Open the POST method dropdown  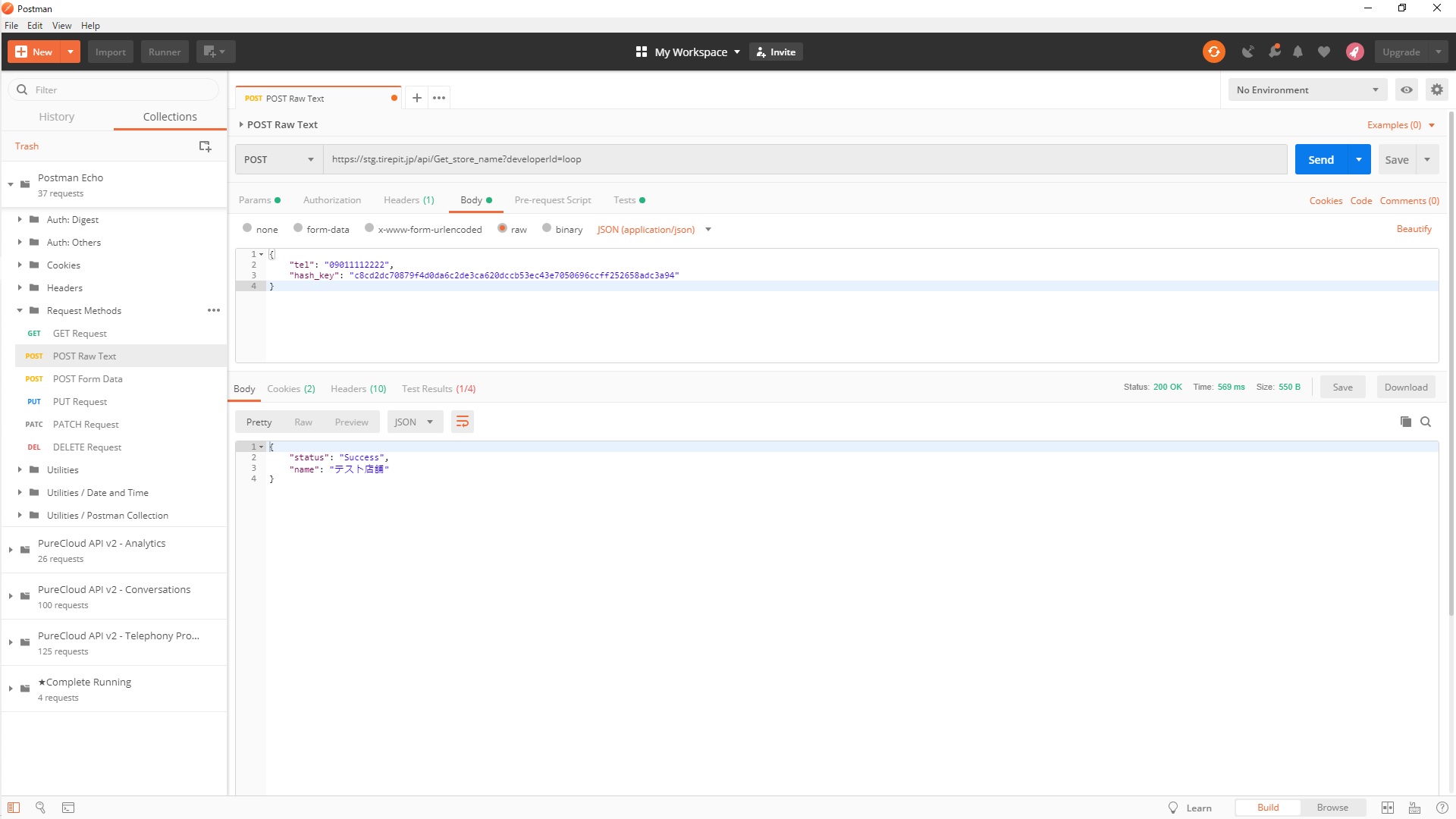tap(278, 159)
